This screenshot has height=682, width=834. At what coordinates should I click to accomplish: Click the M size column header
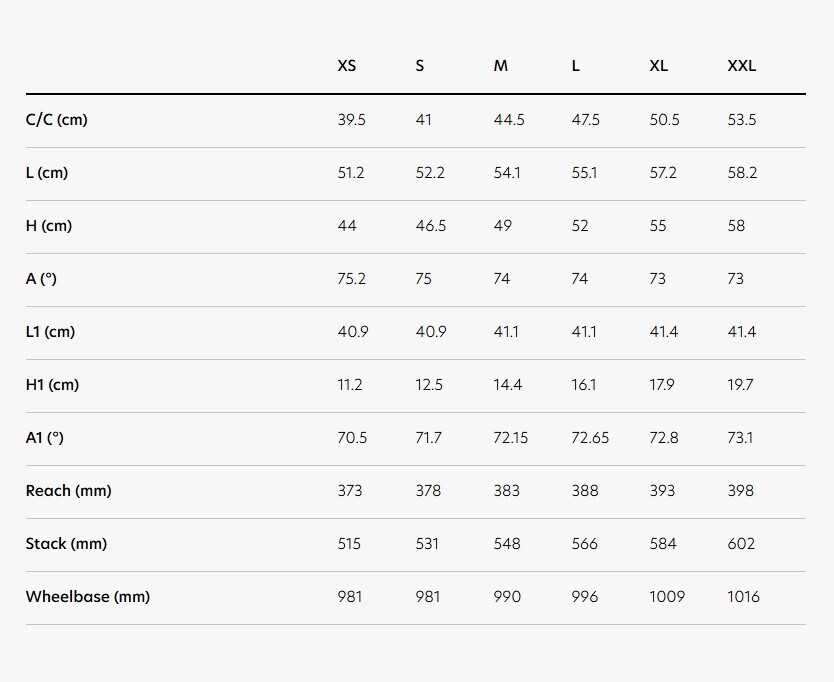[500, 66]
